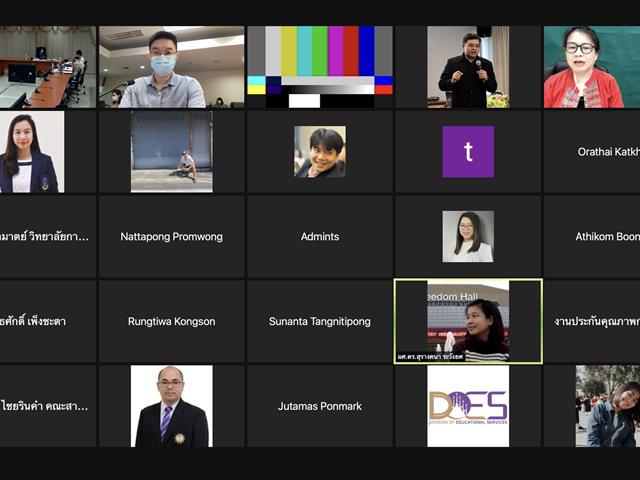This screenshot has height=480, width=640.
Task: Click the woman in red jacket video
Action: (592, 67)
